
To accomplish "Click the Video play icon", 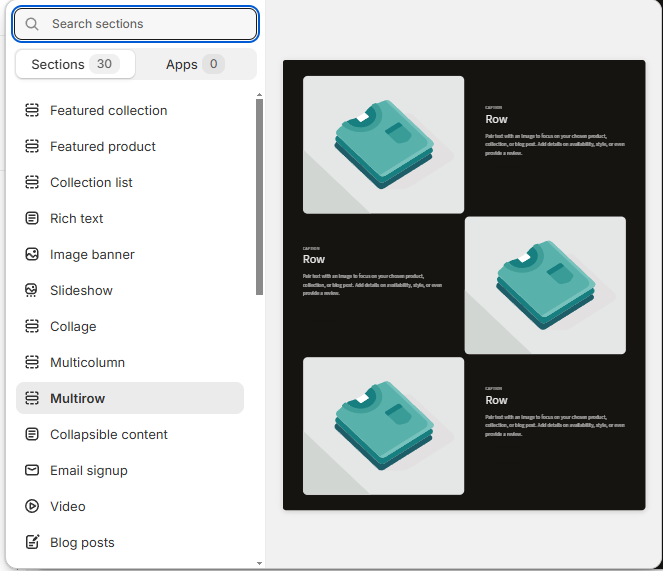I will [32, 506].
